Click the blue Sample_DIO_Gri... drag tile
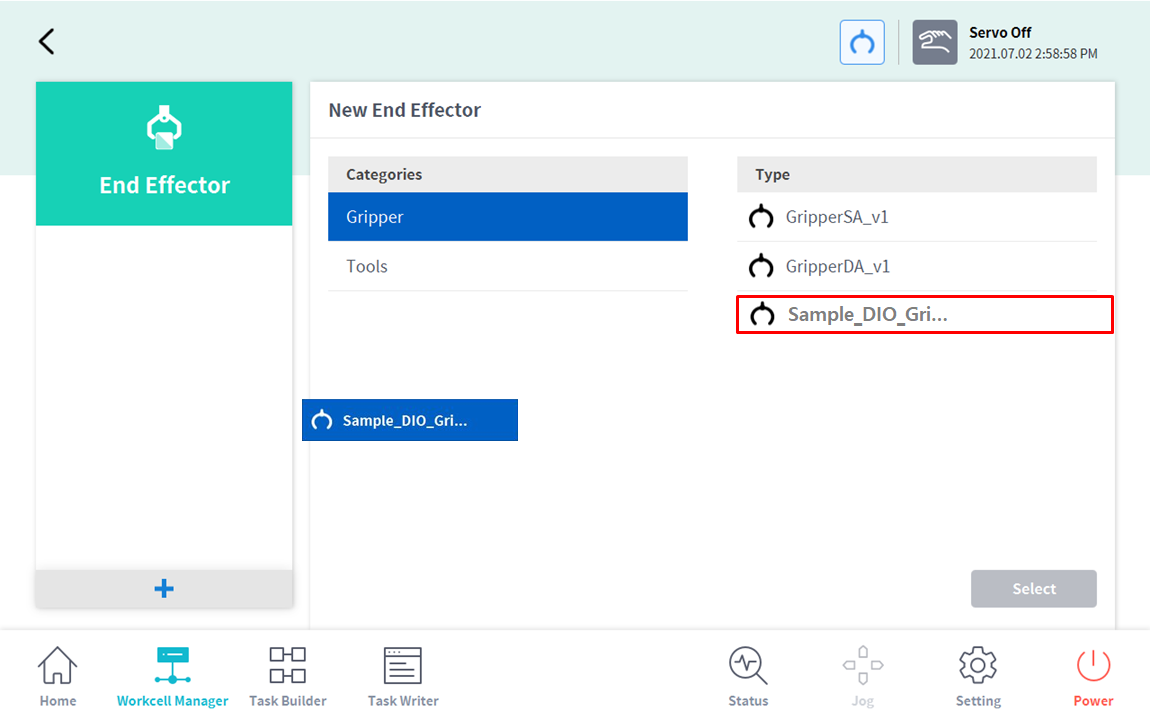 (409, 420)
